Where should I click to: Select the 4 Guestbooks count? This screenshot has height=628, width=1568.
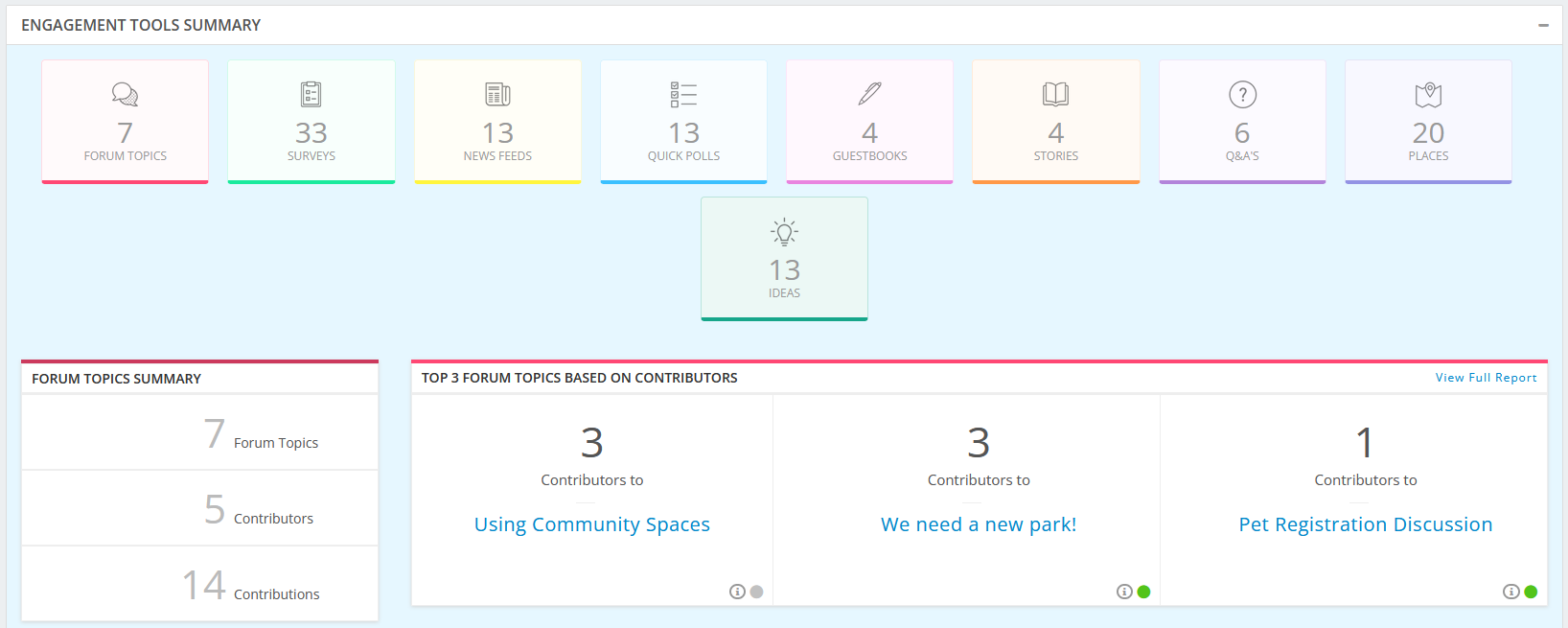(869, 132)
